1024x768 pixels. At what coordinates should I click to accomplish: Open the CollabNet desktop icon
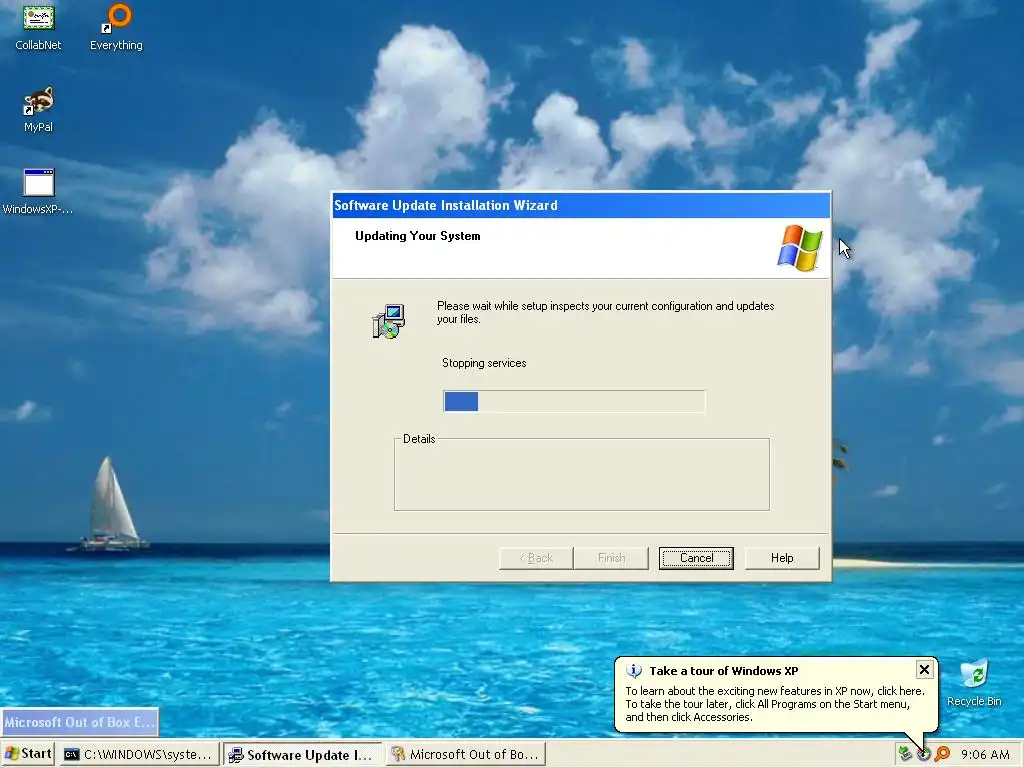pos(39,26)
